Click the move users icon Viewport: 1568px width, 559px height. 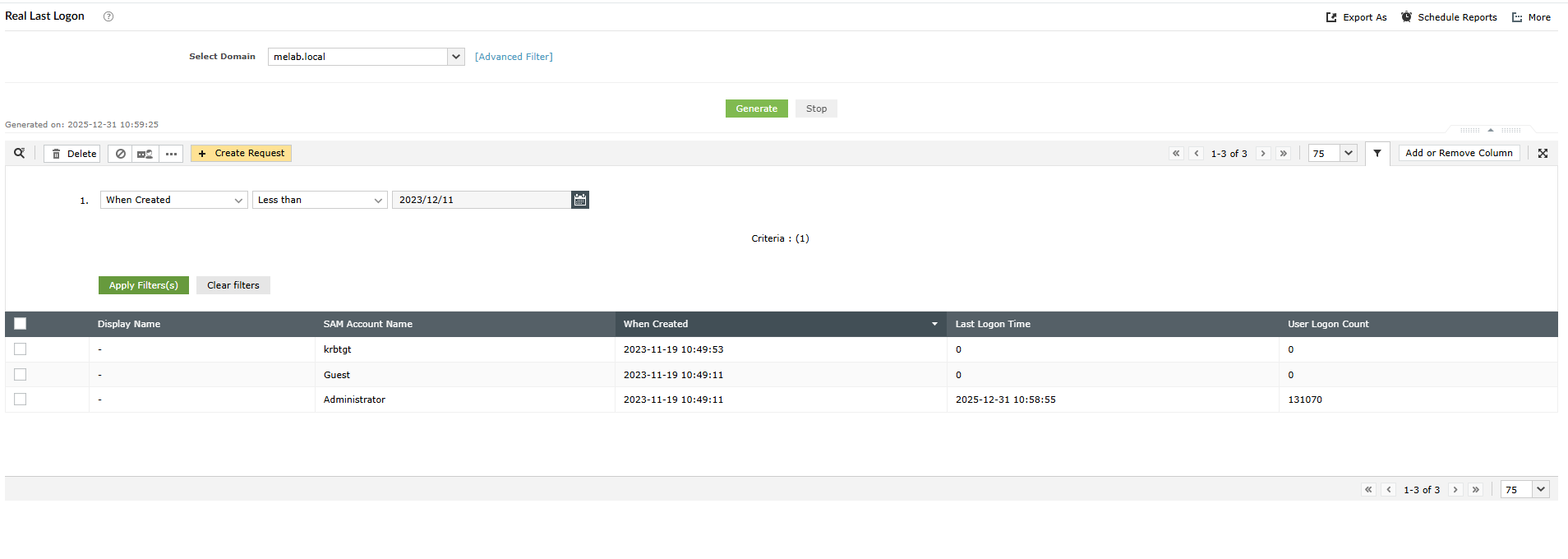tap(145, 154)
